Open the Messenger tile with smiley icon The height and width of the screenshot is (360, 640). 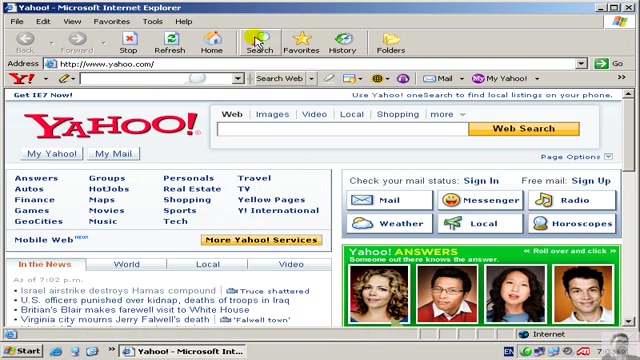[x=480, y=200]
